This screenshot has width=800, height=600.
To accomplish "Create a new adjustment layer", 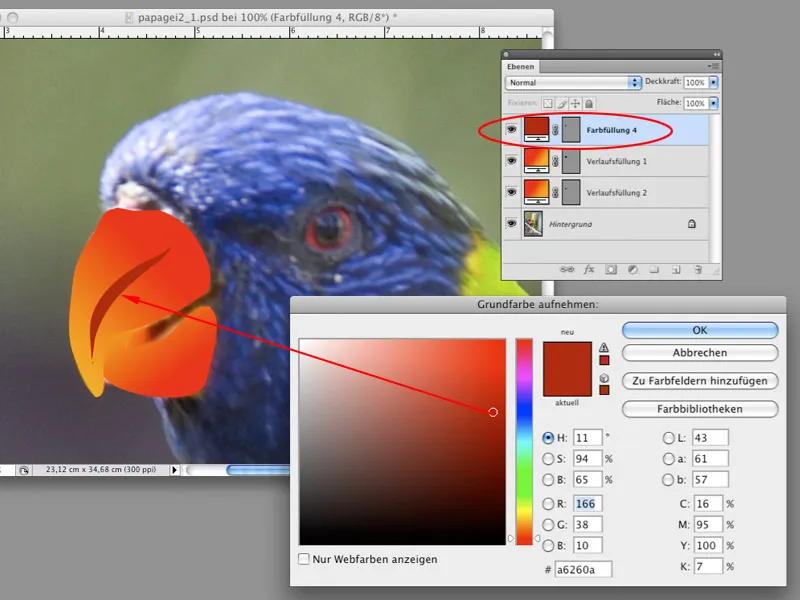I will tap(632, 269).
